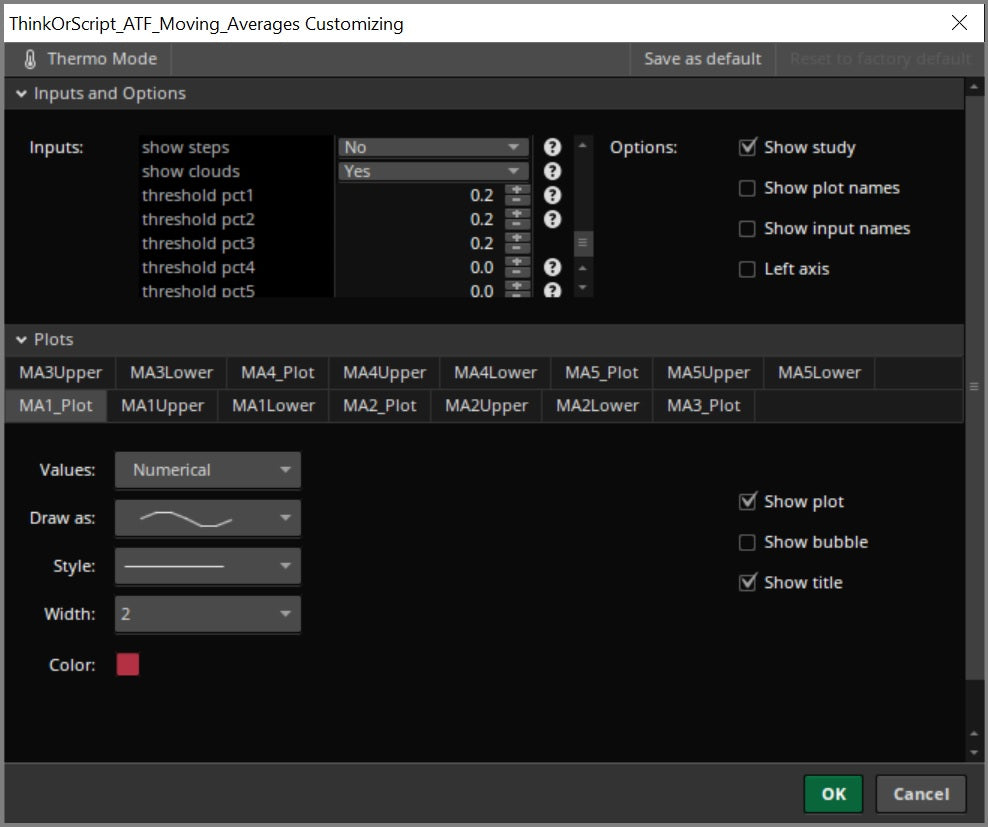
Task: Increase threshold pct2 with plus button
Action: (x=517, y=214)
